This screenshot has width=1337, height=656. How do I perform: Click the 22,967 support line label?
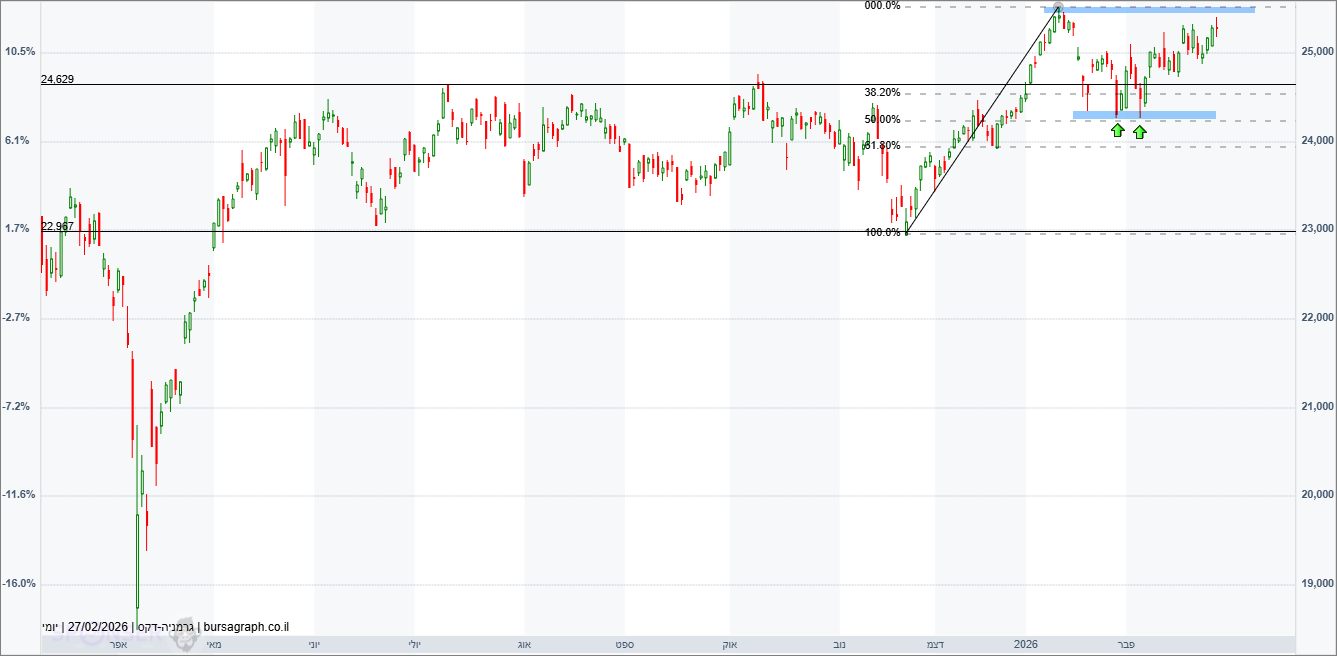(58, 226)
